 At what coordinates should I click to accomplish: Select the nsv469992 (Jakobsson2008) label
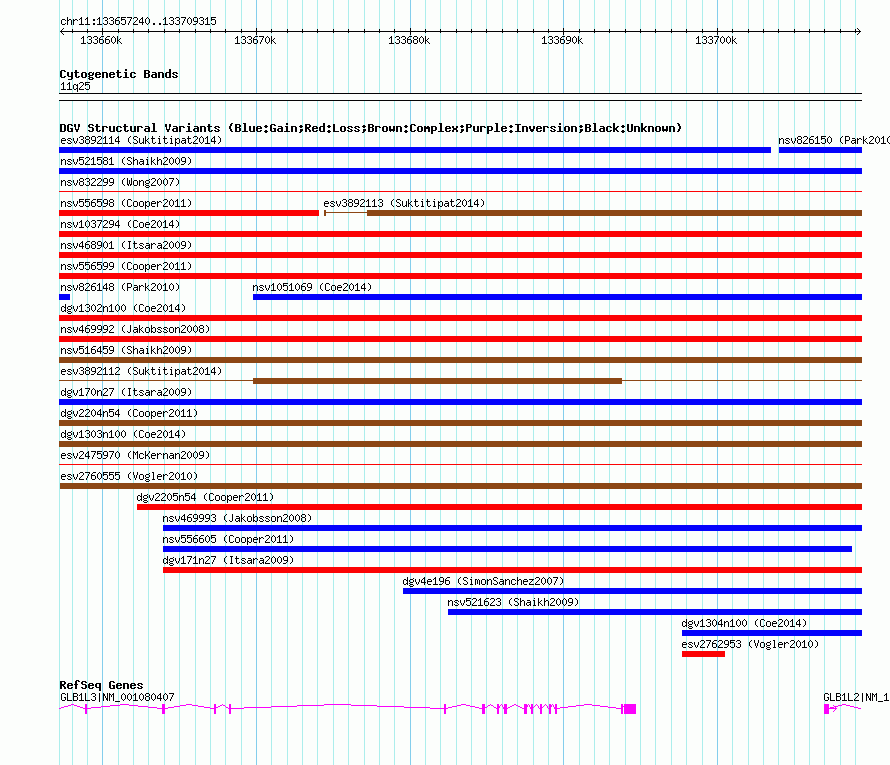pos(135,329)
